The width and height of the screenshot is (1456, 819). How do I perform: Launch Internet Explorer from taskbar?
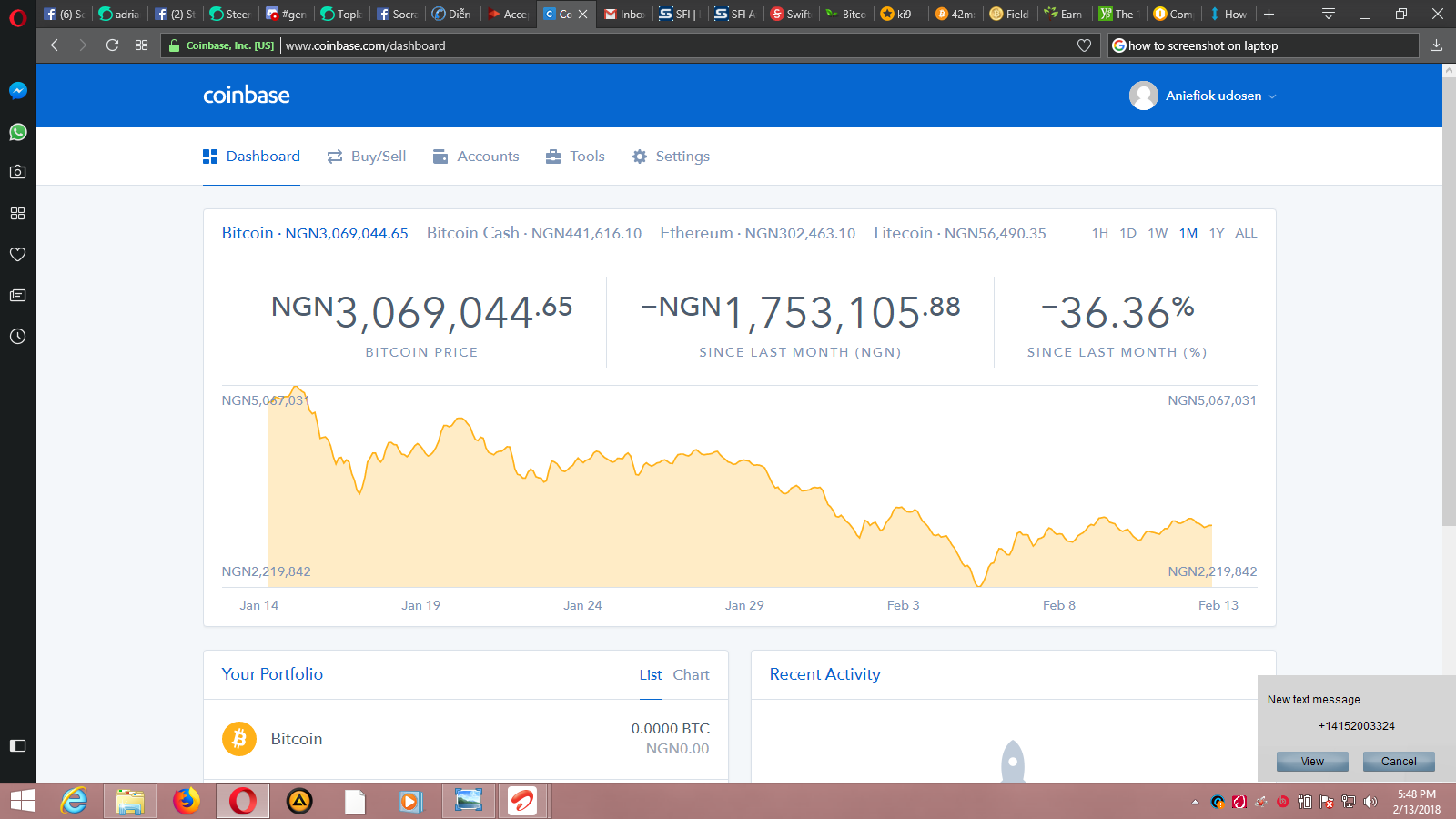coord(74,801)
